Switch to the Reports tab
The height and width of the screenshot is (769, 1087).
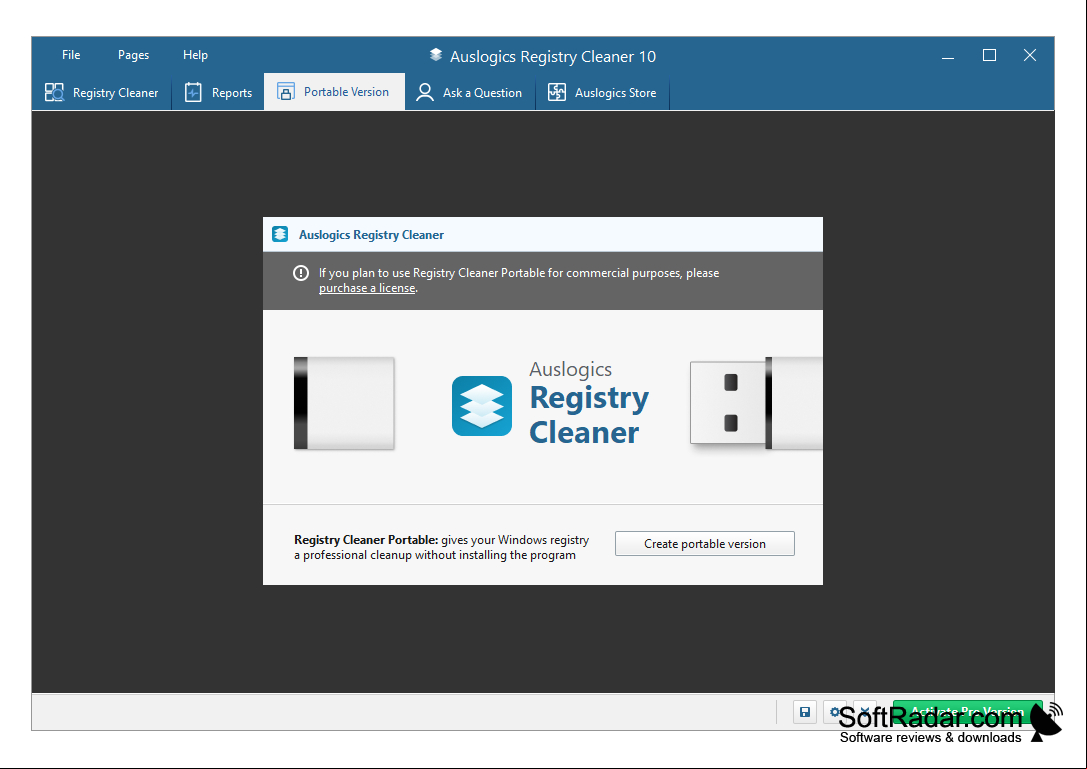click(x=218, y=92)
